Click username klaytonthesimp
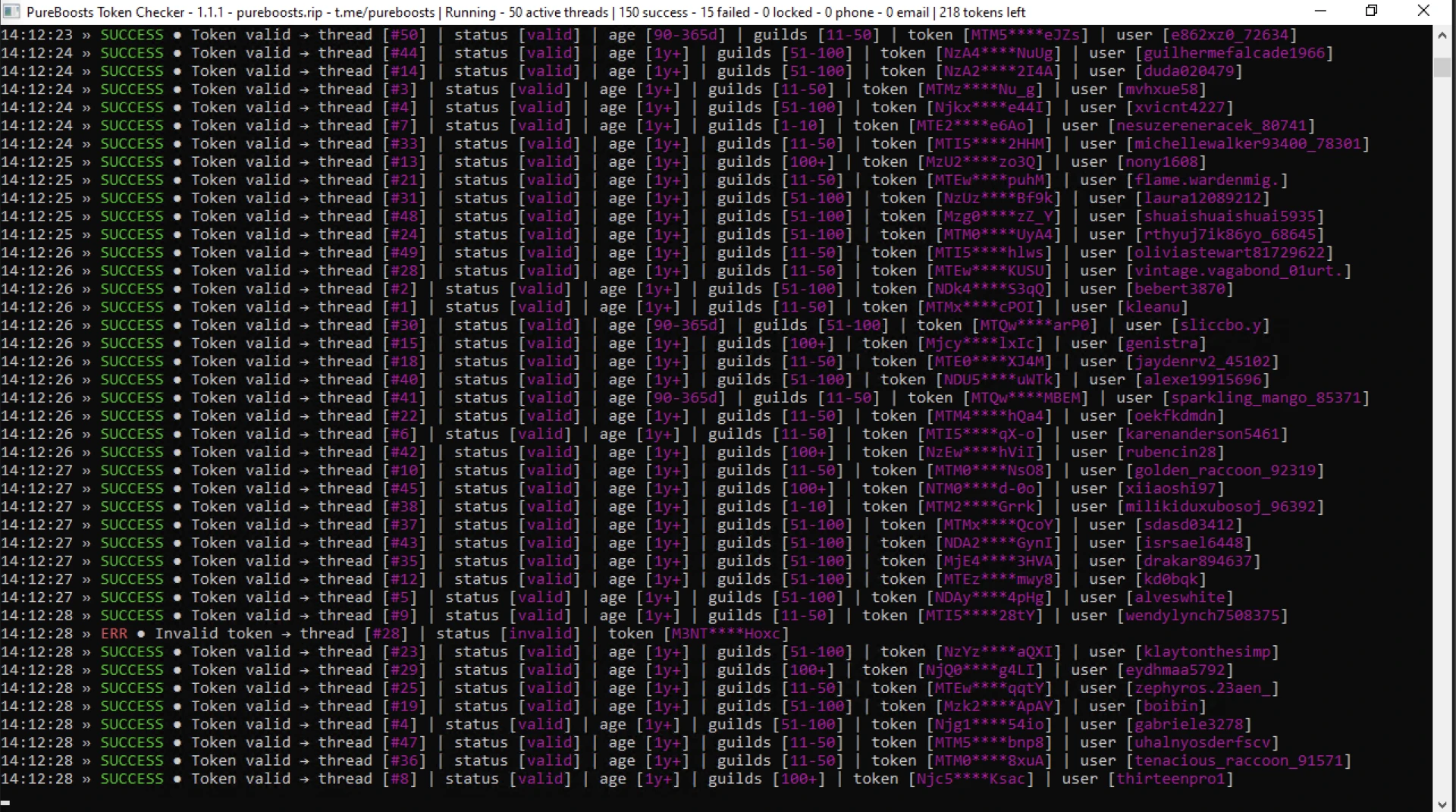 1207,652
